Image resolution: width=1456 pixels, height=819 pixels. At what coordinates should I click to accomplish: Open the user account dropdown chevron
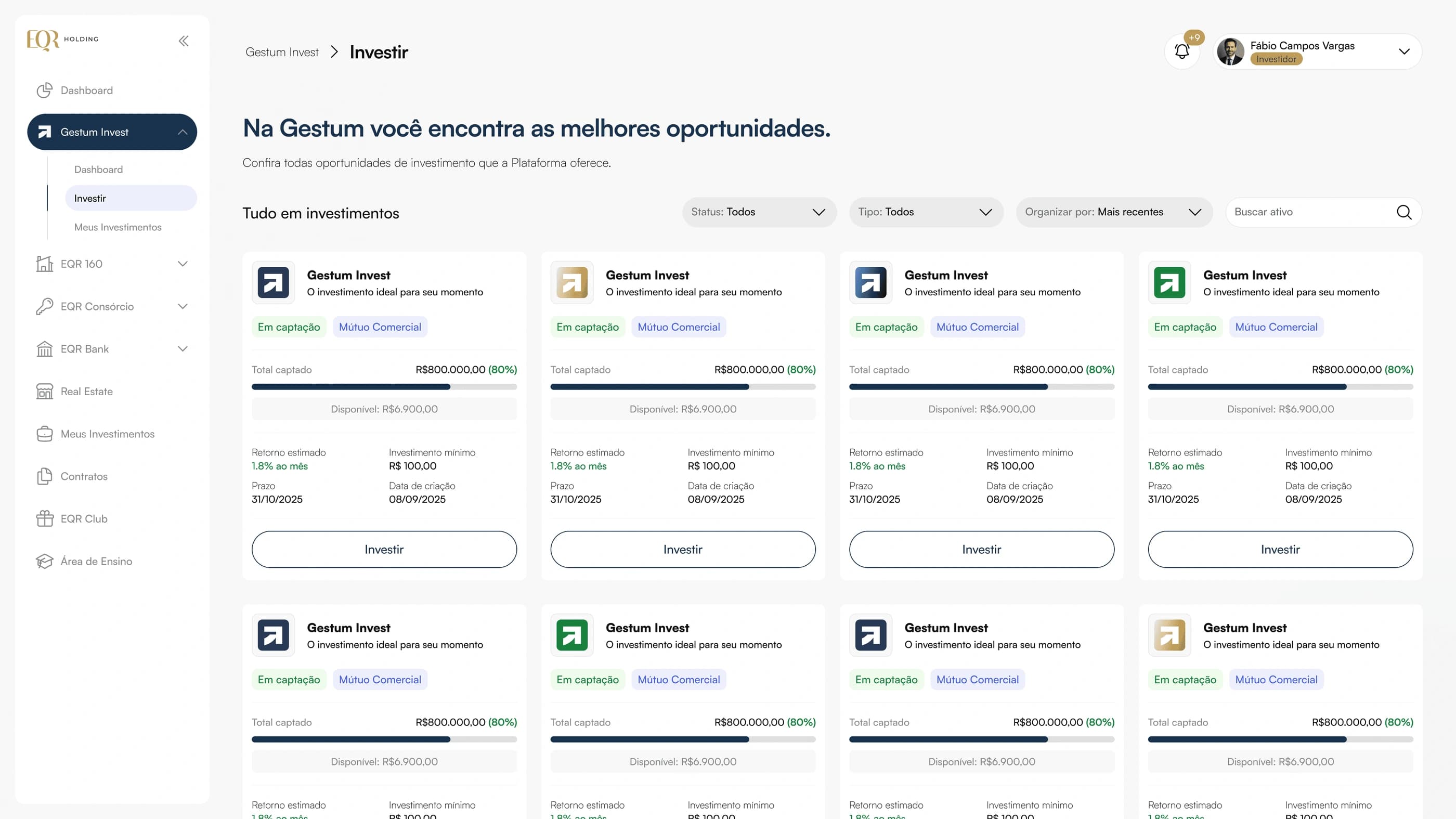tap(1404, 51)
